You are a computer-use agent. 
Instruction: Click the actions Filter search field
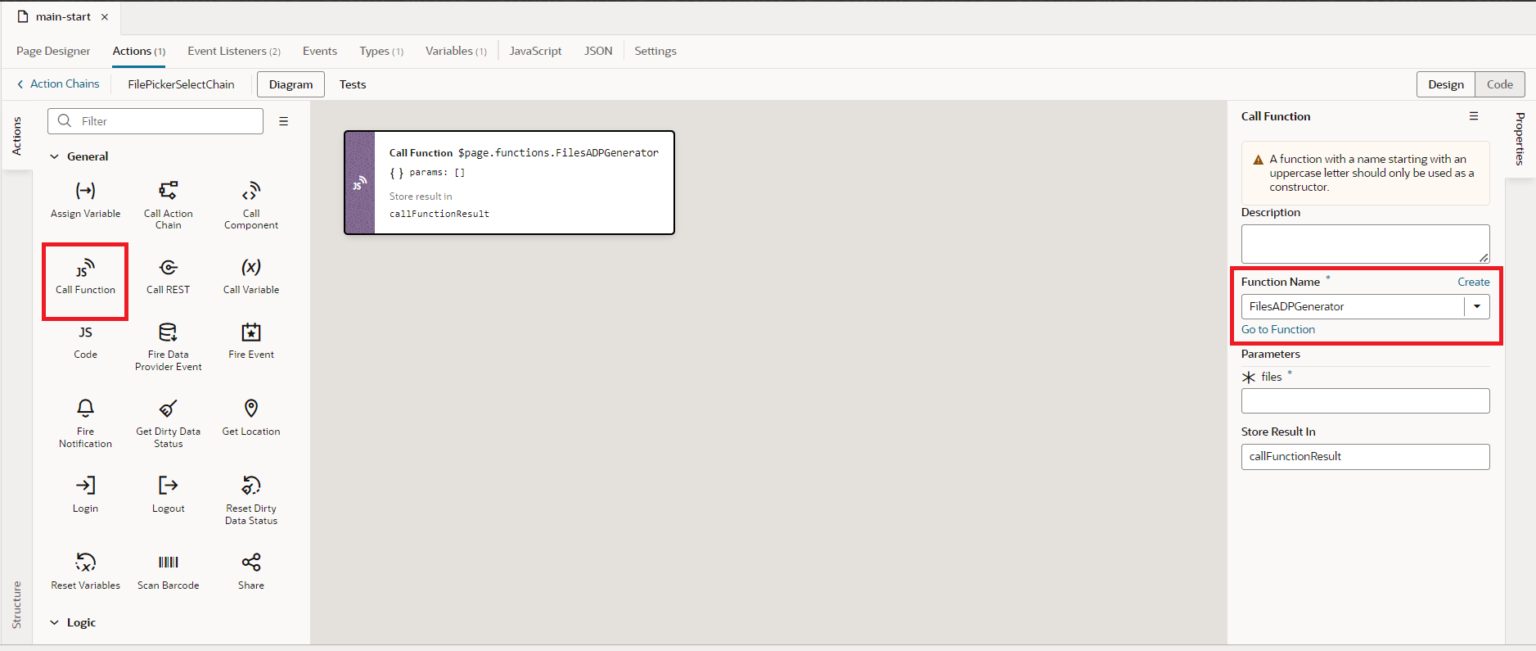155,120
